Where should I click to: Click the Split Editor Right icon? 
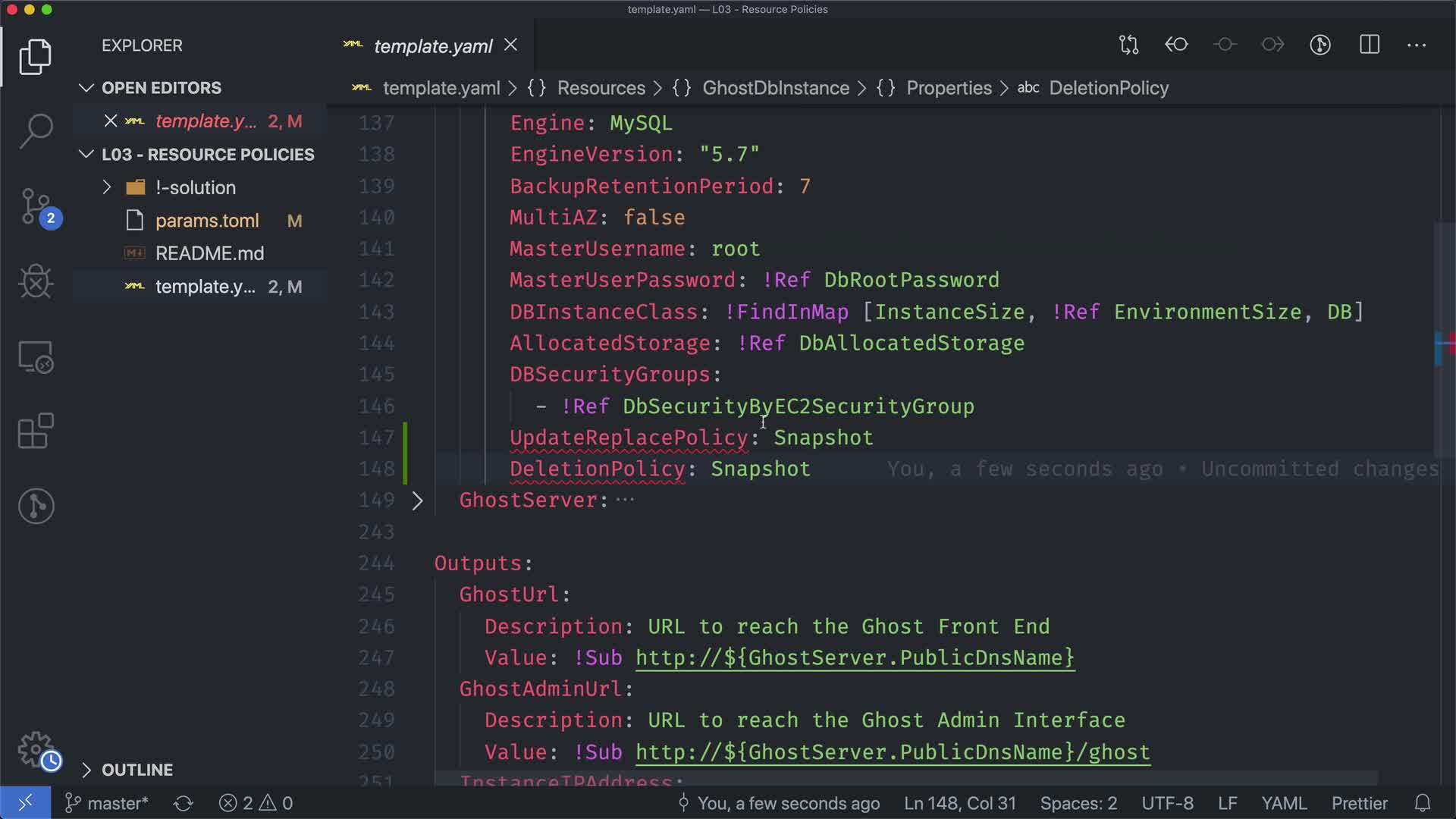coord(1369,45)
